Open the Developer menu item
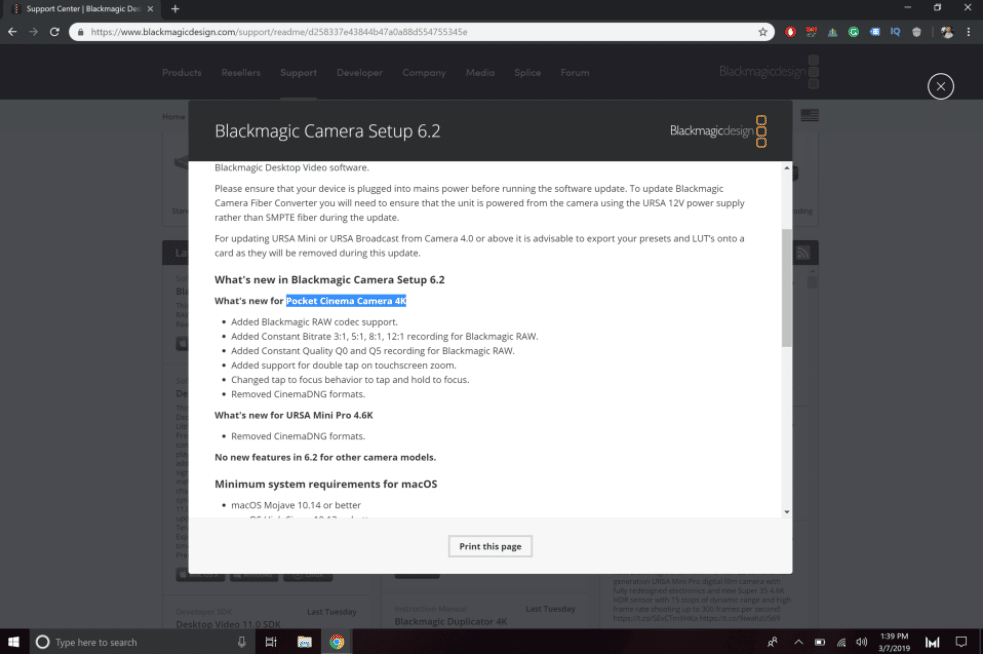The image size is (983, 654). coord(359,73)
